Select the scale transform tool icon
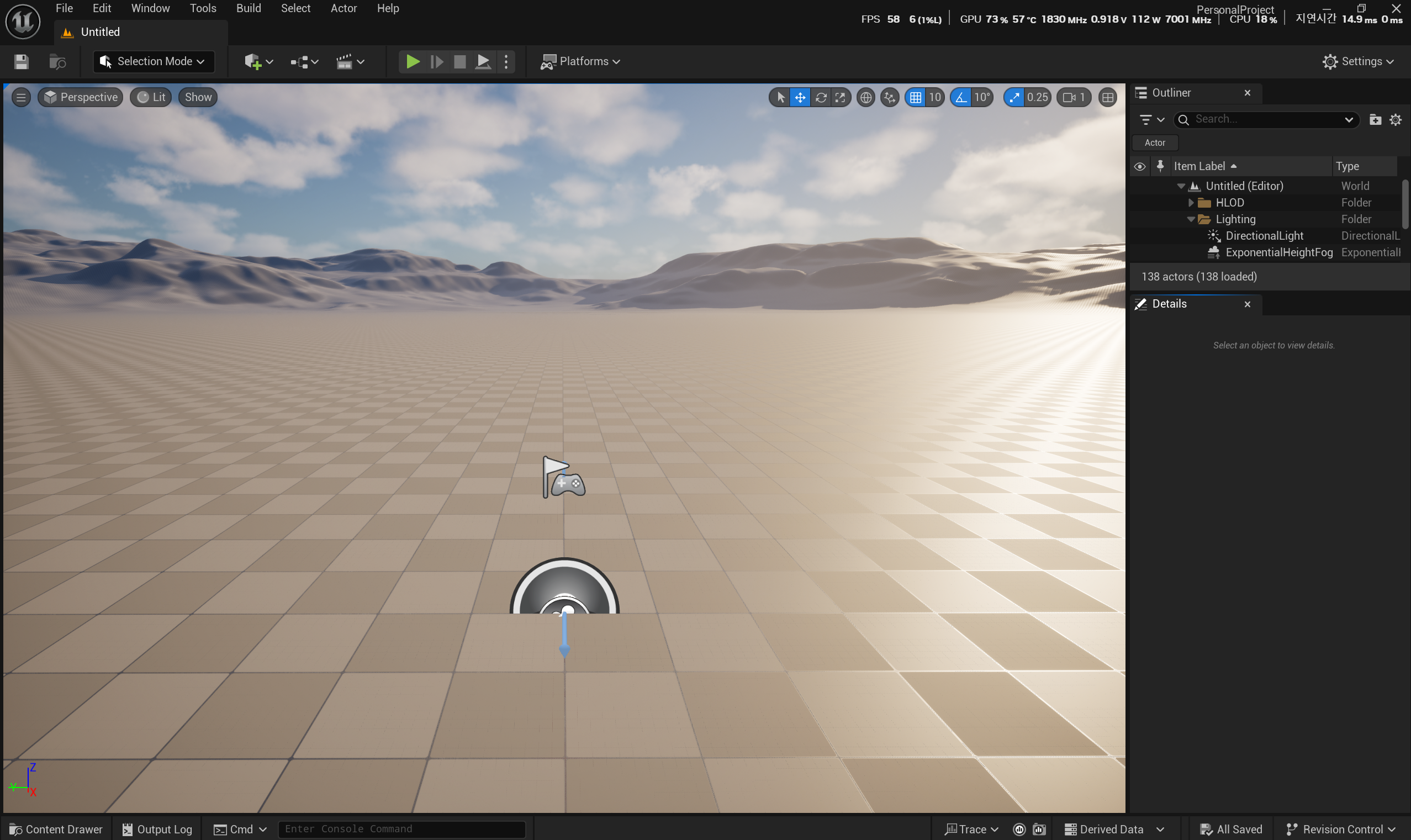 click(x=841, y=97)
